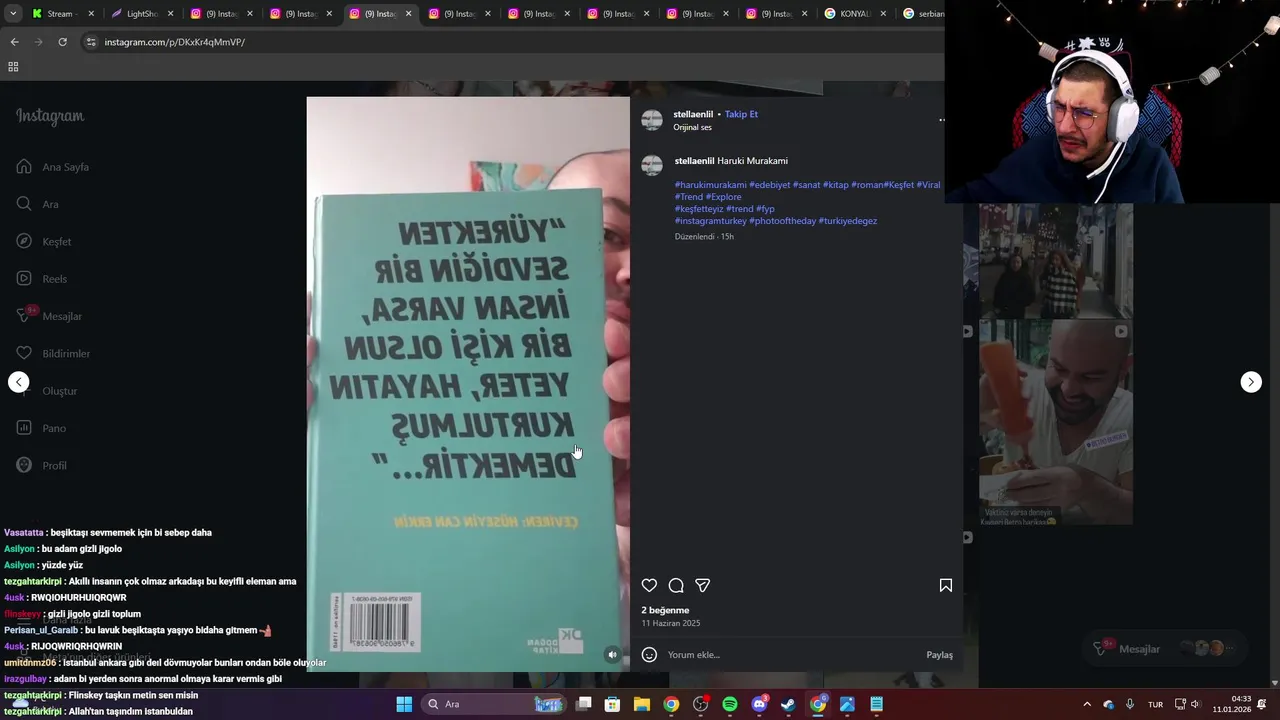
Task: Open Ana Sayfa in Instagram sidebar
Action: click(x=54, y=167)
